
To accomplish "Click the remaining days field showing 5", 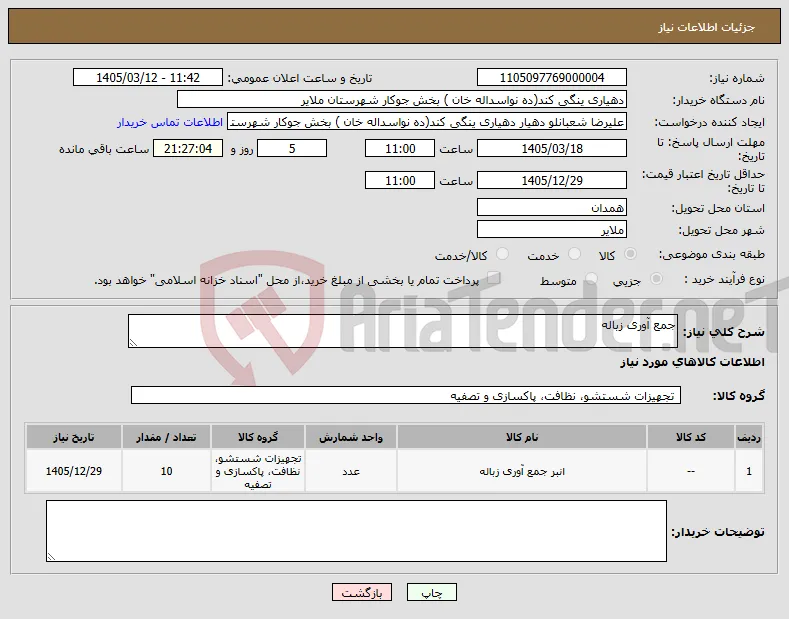I will [x=292, y=148].
